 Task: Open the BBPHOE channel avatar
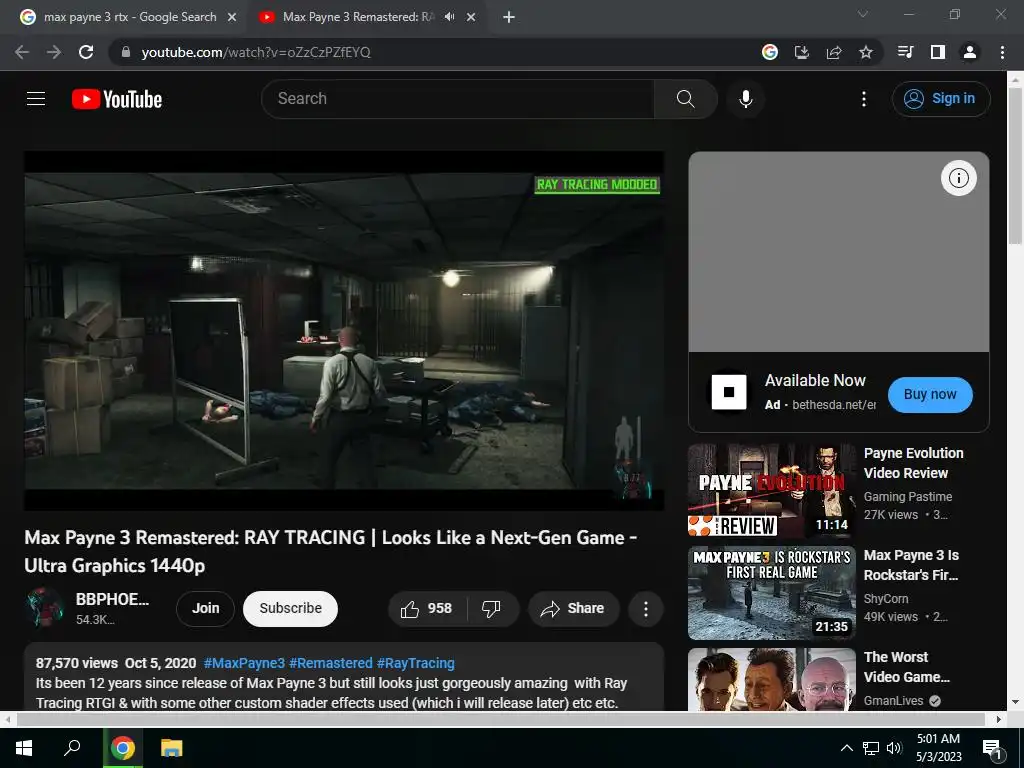point(44,608)
